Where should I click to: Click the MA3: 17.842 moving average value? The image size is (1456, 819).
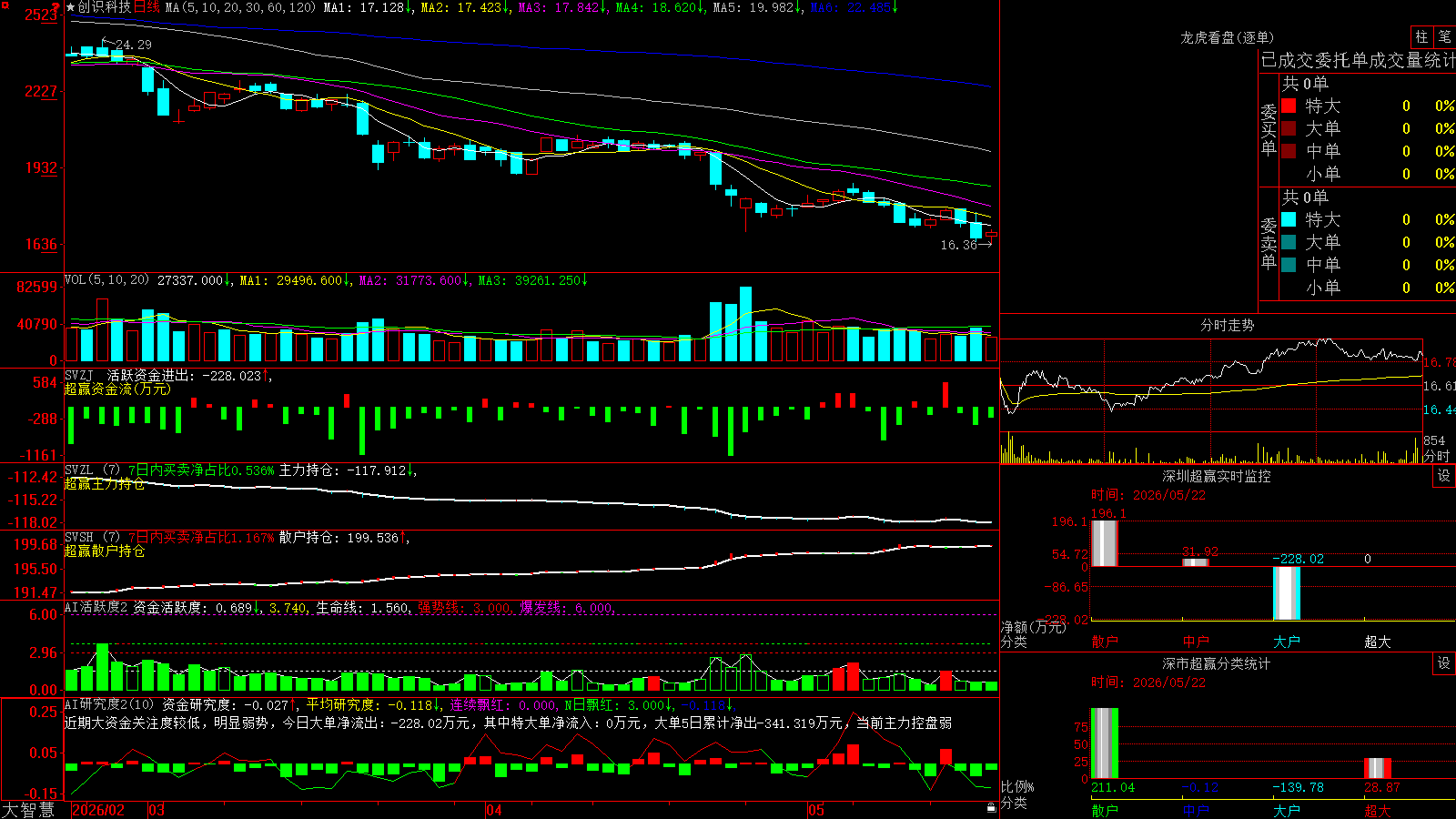pyautogui.click(x=561, y=7)
